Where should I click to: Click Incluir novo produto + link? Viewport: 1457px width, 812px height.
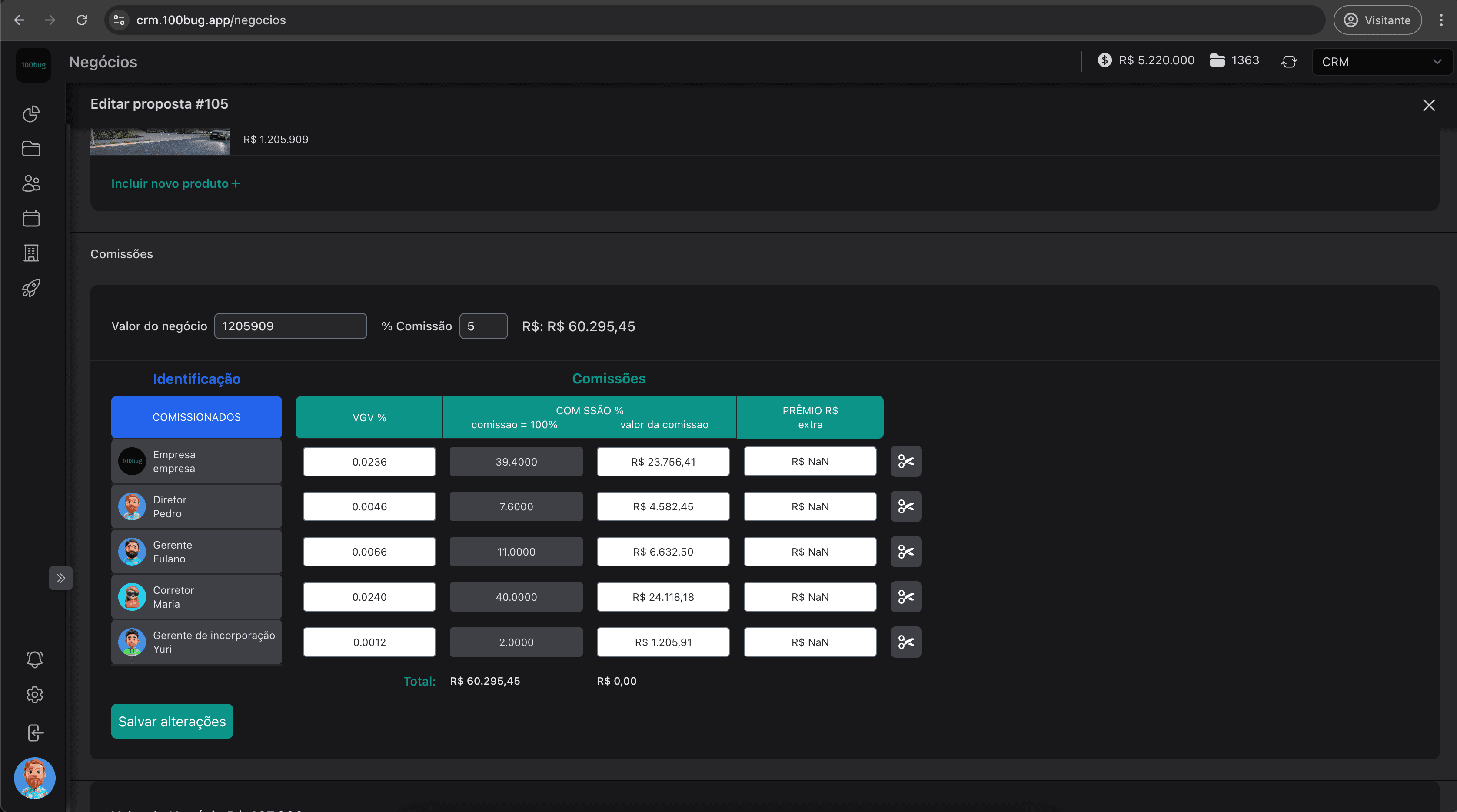point(175,183)
